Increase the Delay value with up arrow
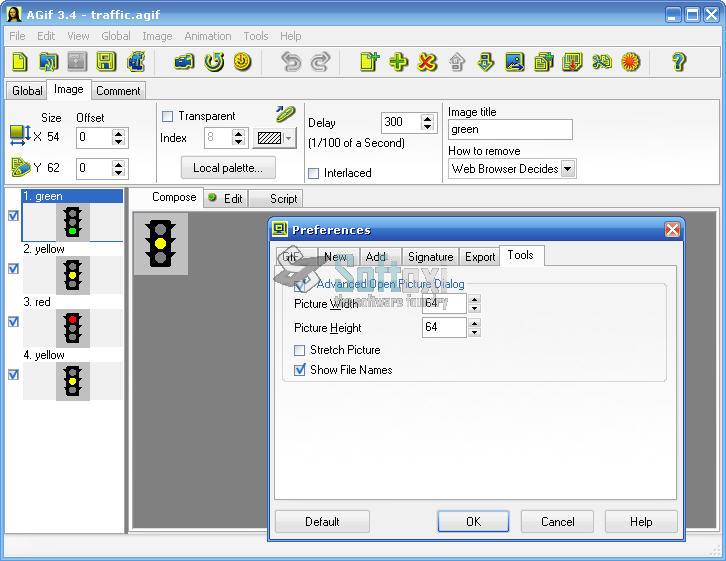726x561 pixels. (x=428, y=118)
